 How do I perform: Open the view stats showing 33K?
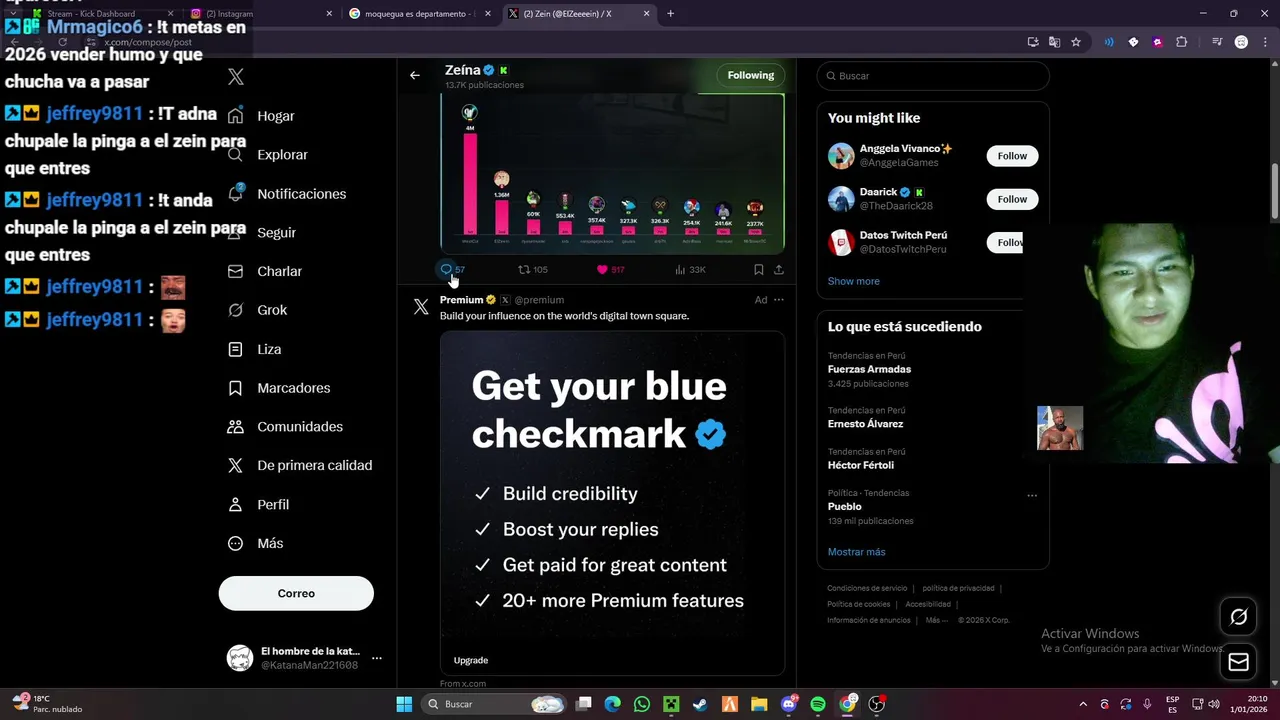pos(690,269)
